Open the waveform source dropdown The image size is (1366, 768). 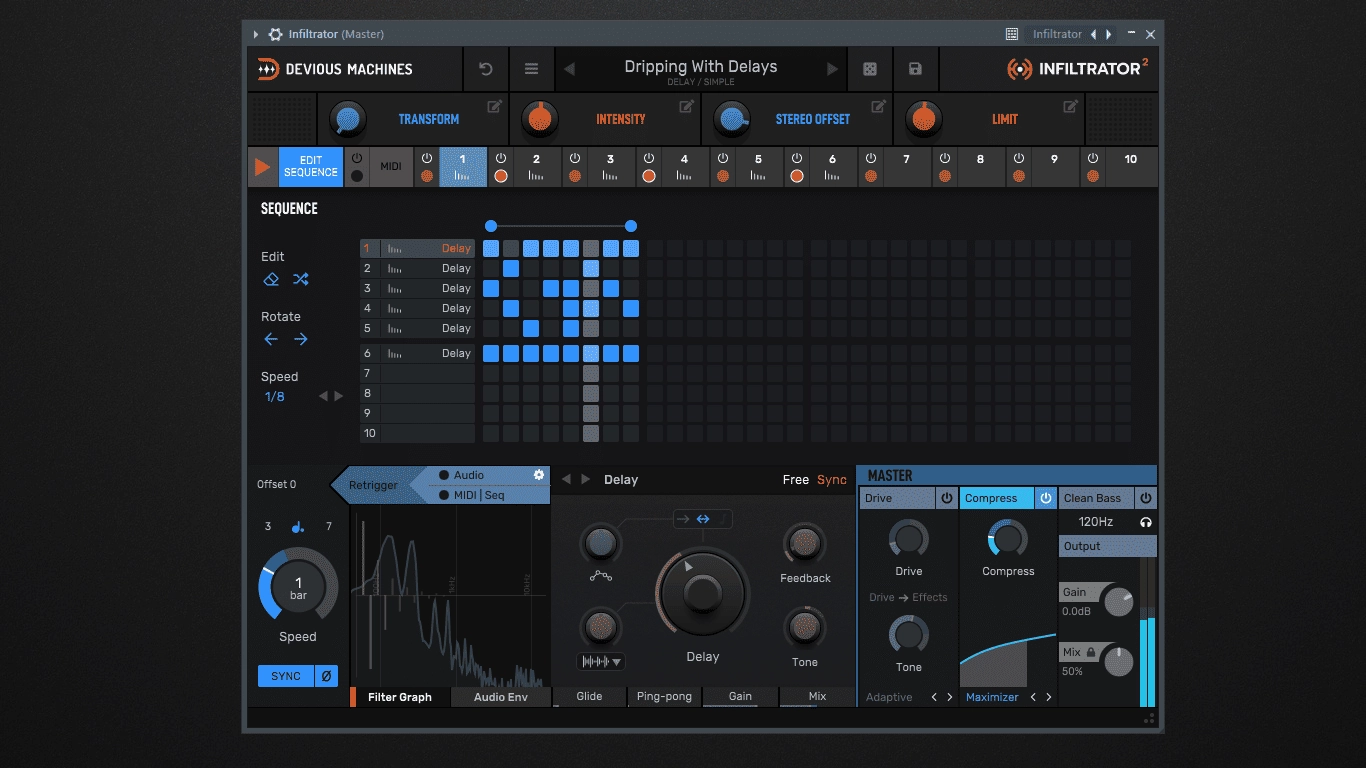pyautogui.click(x=602, y=661)
